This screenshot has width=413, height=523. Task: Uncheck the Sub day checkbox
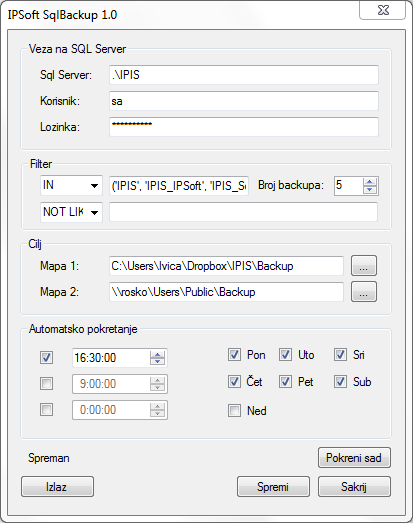(340, 382)
